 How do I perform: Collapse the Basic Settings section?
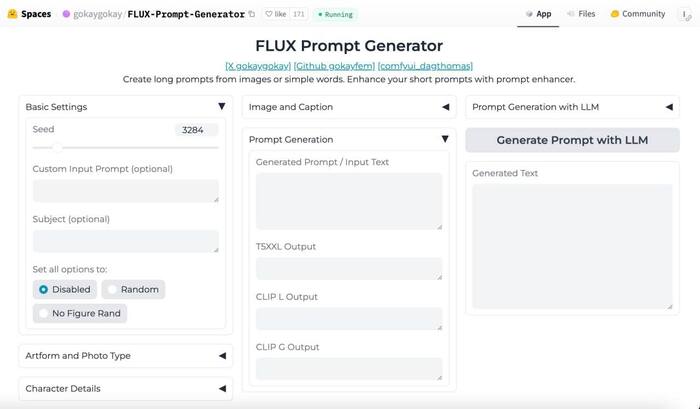(x=221, y=107)
